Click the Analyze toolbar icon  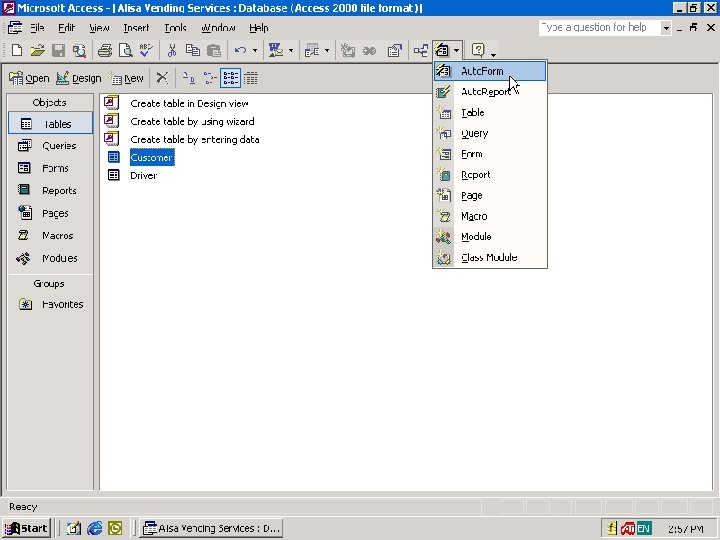(x=312, y=51)
